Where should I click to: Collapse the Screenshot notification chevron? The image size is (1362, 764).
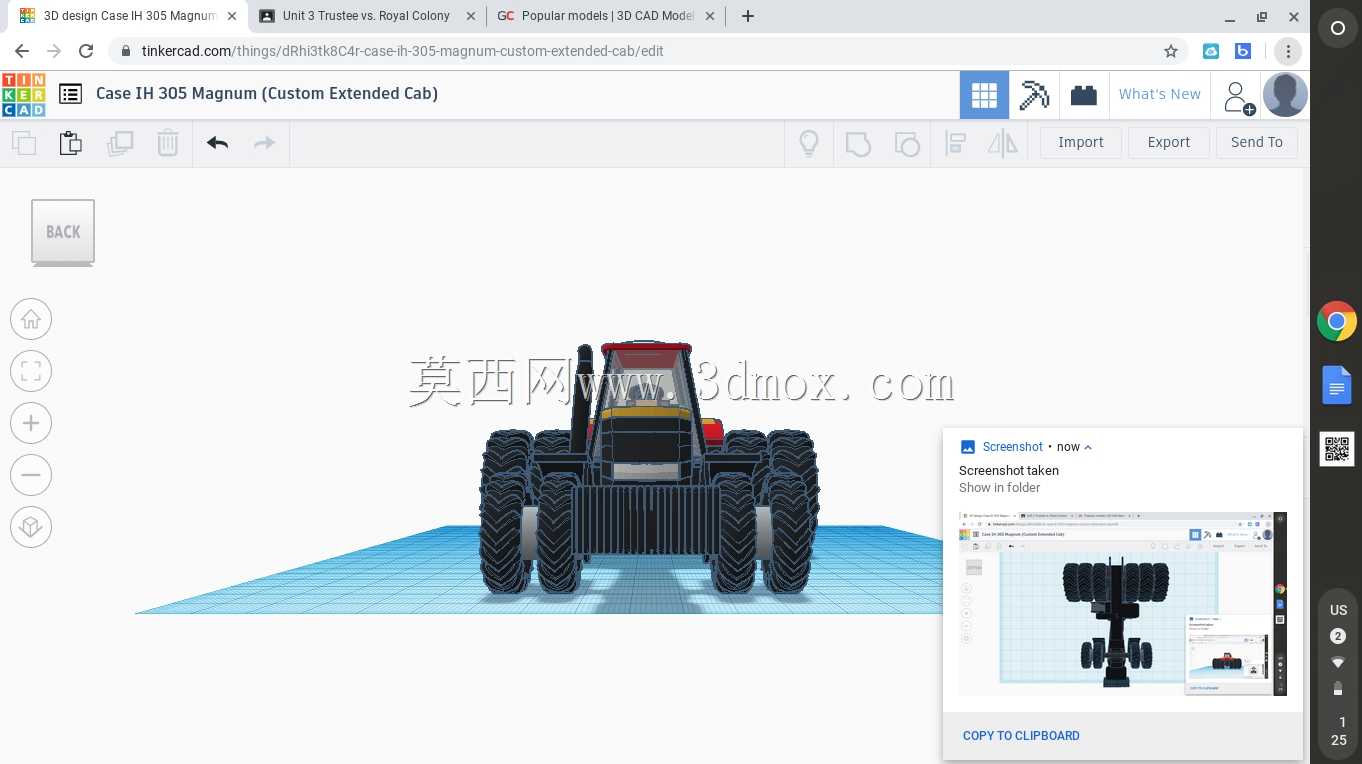(x=1088, y=448)
